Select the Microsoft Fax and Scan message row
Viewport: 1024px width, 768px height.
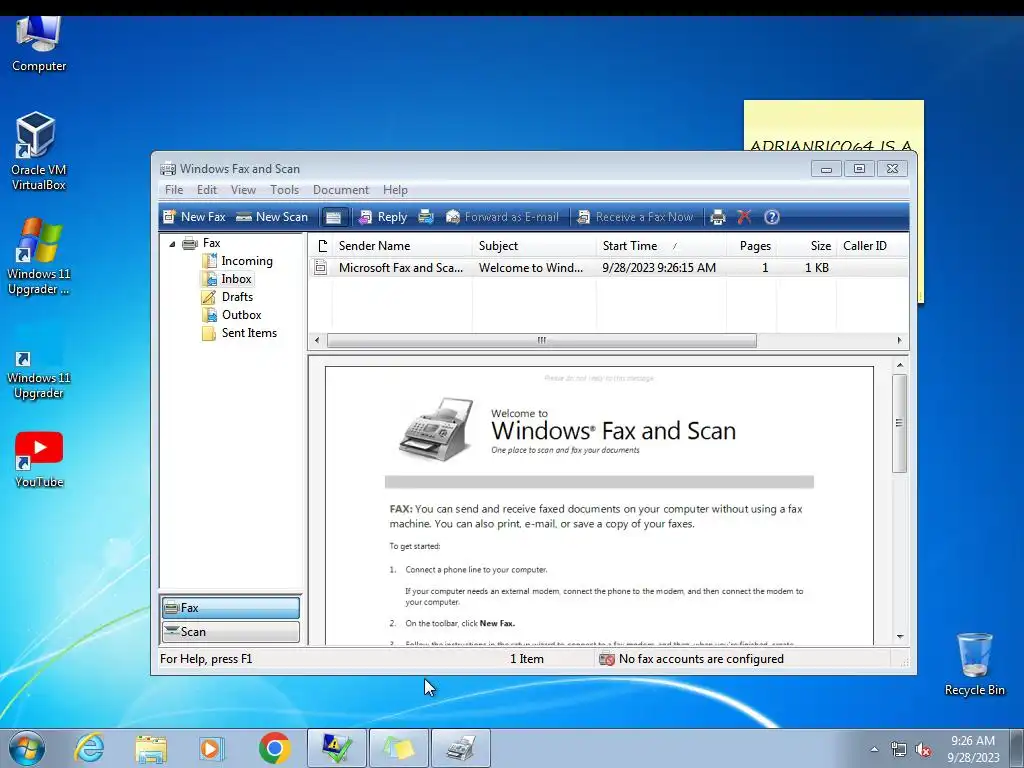click(608, 267)
